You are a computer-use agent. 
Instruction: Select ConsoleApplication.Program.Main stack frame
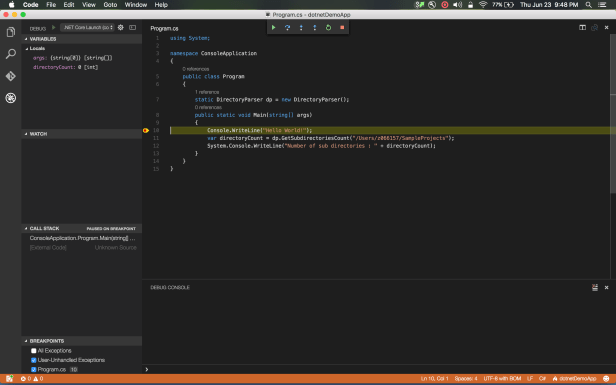(x=82, y=238)
